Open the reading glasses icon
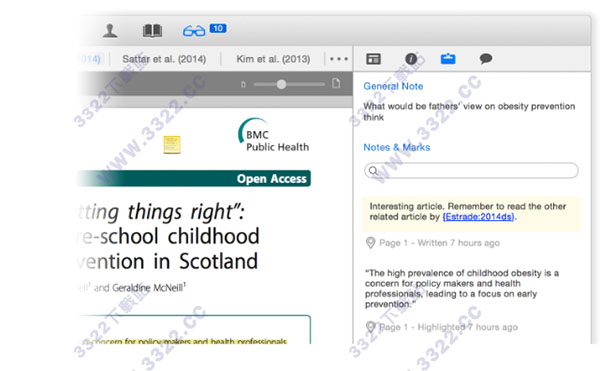Image resolution: width=600 pixels, height=371 pixels. pyautogui.click(x=194, y=31)
